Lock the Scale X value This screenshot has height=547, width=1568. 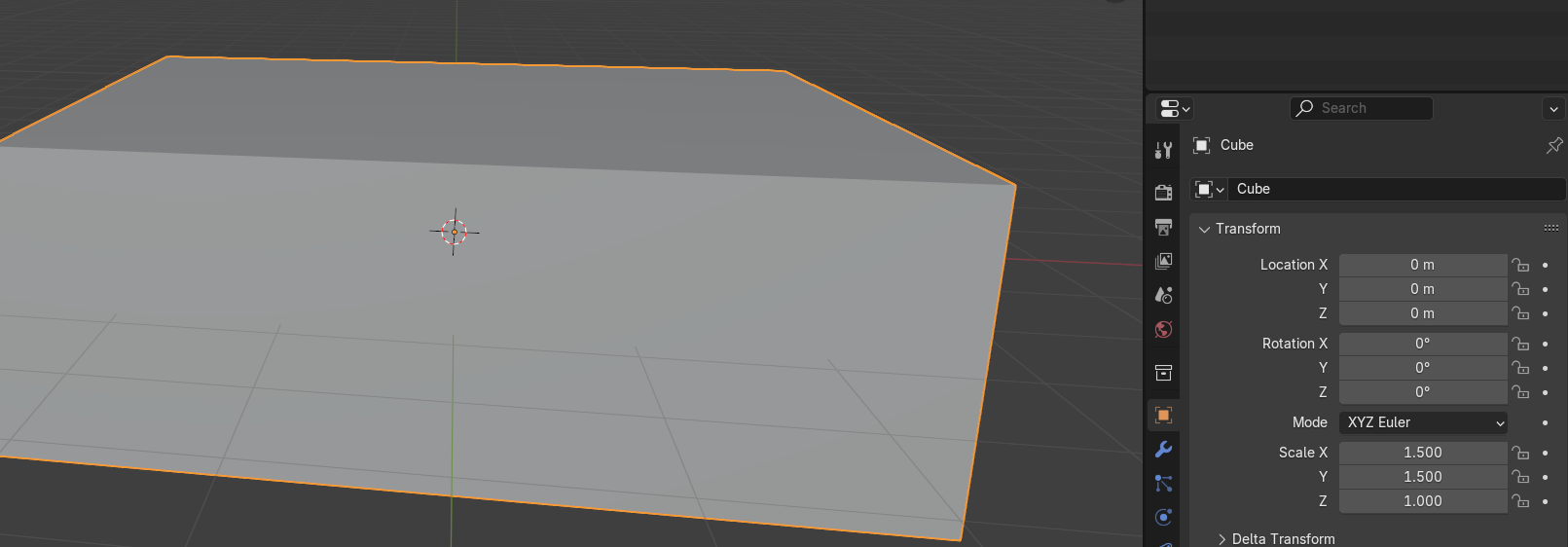(x=1520, y=453)
